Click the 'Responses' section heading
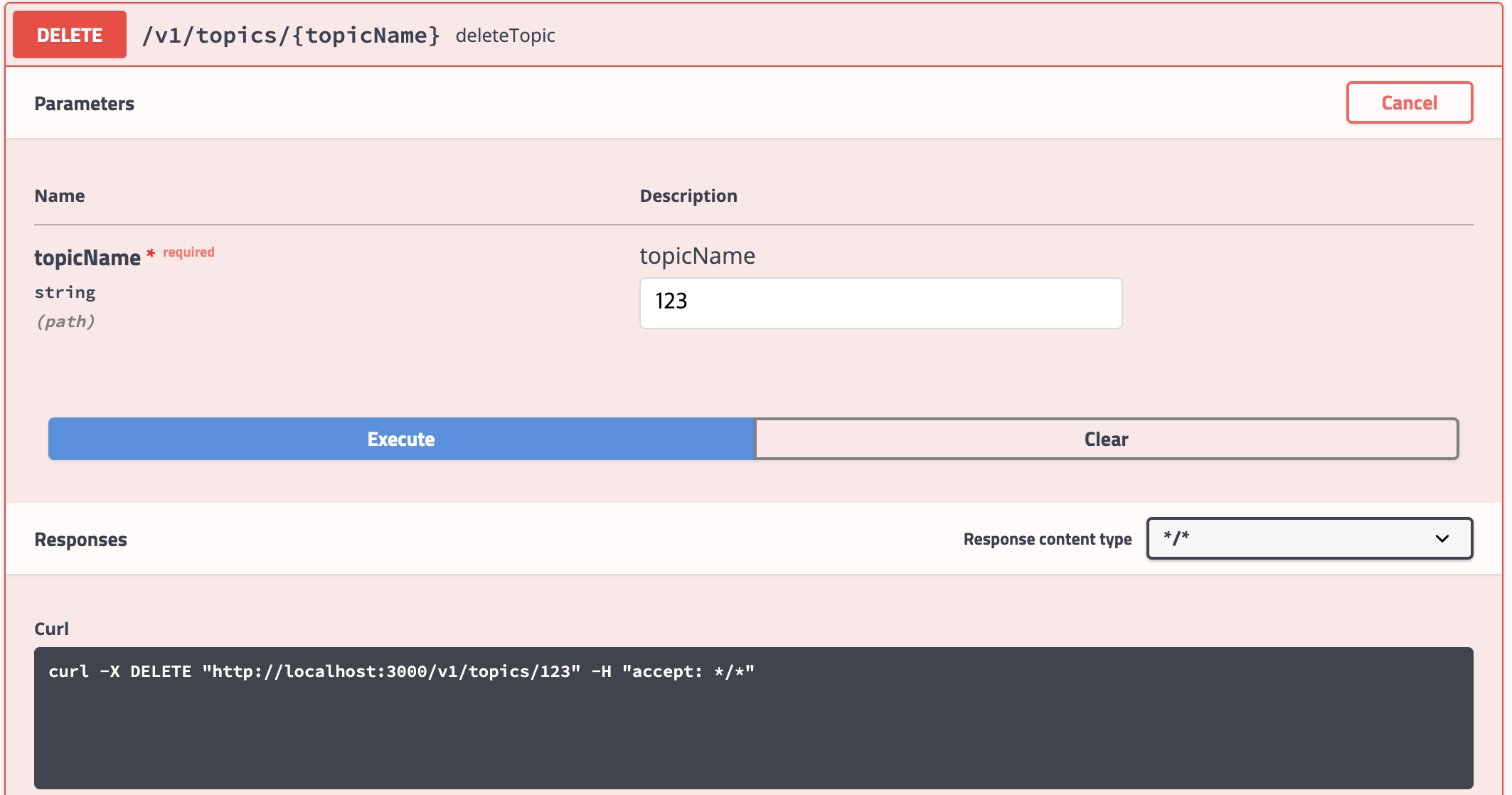This screenshot has width=1512, height=795. (x=80, y=540)
